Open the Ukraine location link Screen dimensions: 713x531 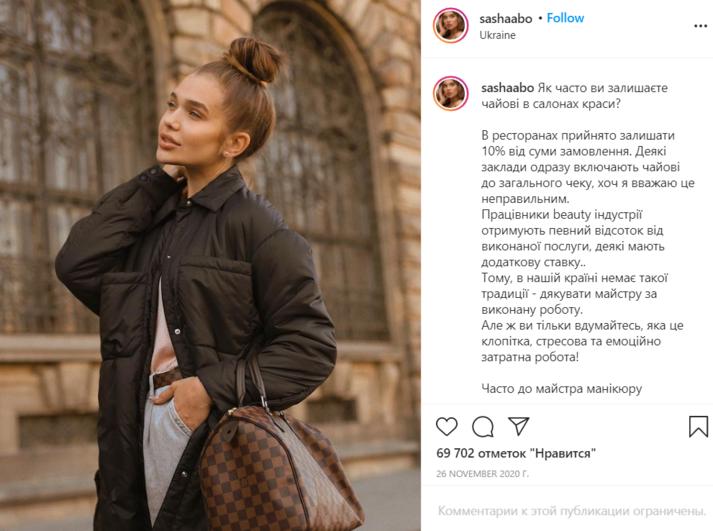(x=497, y=35)
